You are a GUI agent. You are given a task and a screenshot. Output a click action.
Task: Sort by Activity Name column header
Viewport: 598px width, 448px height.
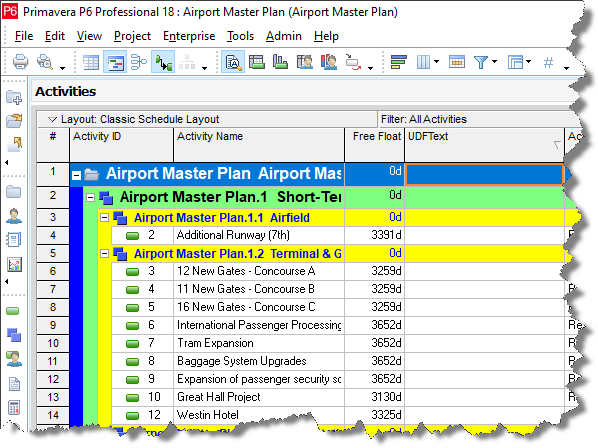[x=259, y=145]
